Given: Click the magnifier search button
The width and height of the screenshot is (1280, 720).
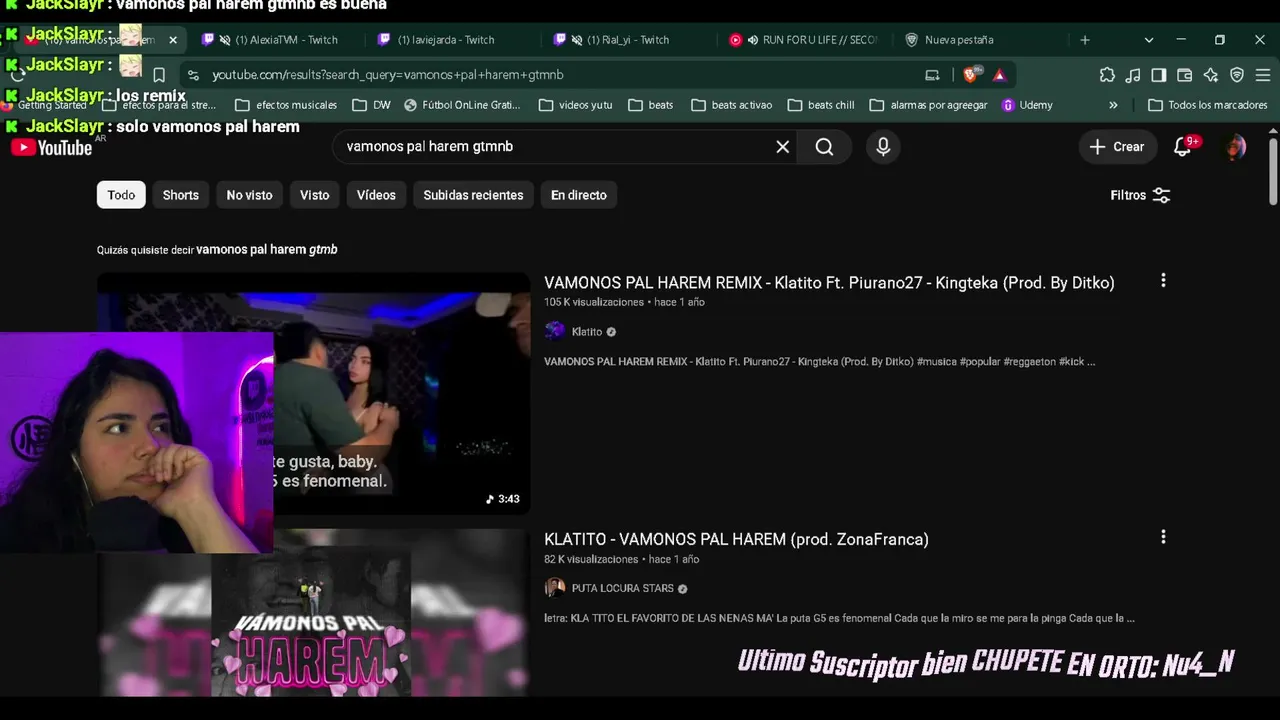Looking at the screenshot, I should pyautogui.click(x=824, y=147).
